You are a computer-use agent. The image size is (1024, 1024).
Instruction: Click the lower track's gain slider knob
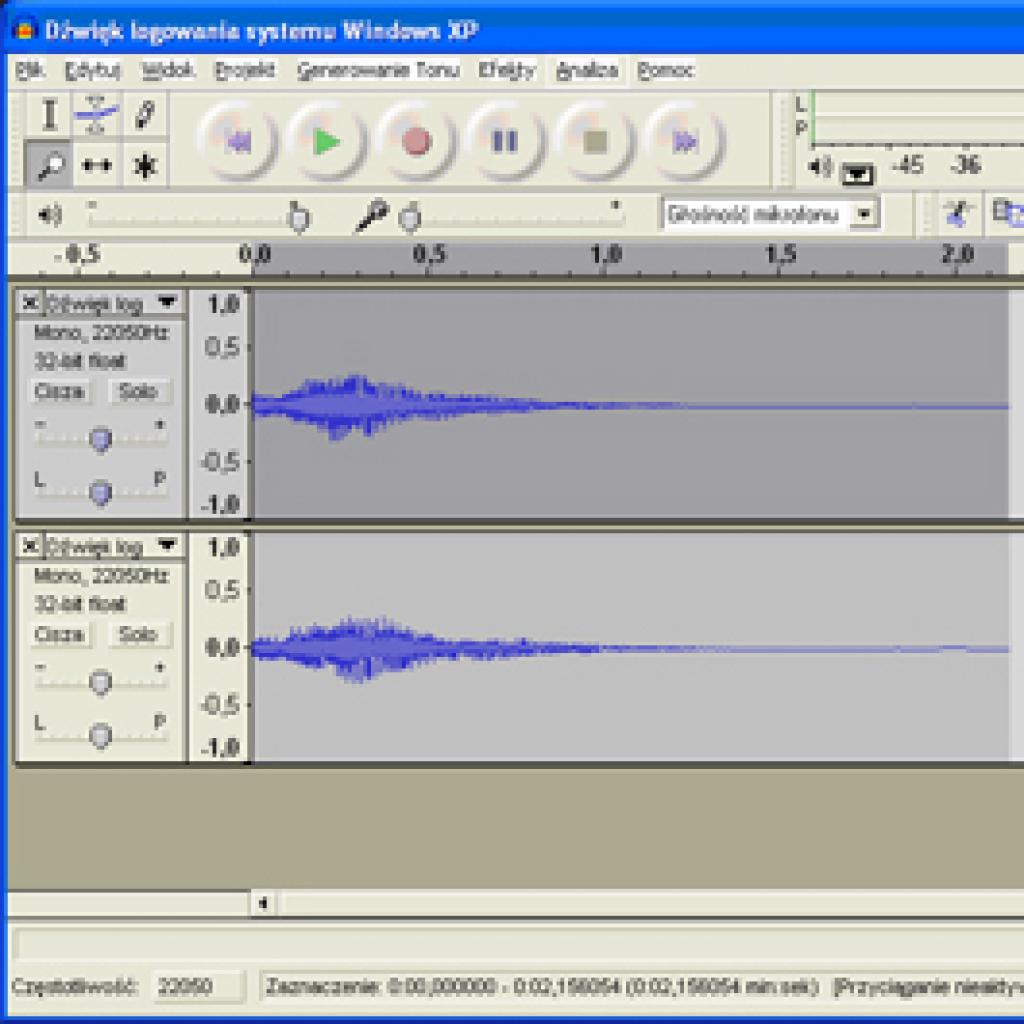[100, 682]
